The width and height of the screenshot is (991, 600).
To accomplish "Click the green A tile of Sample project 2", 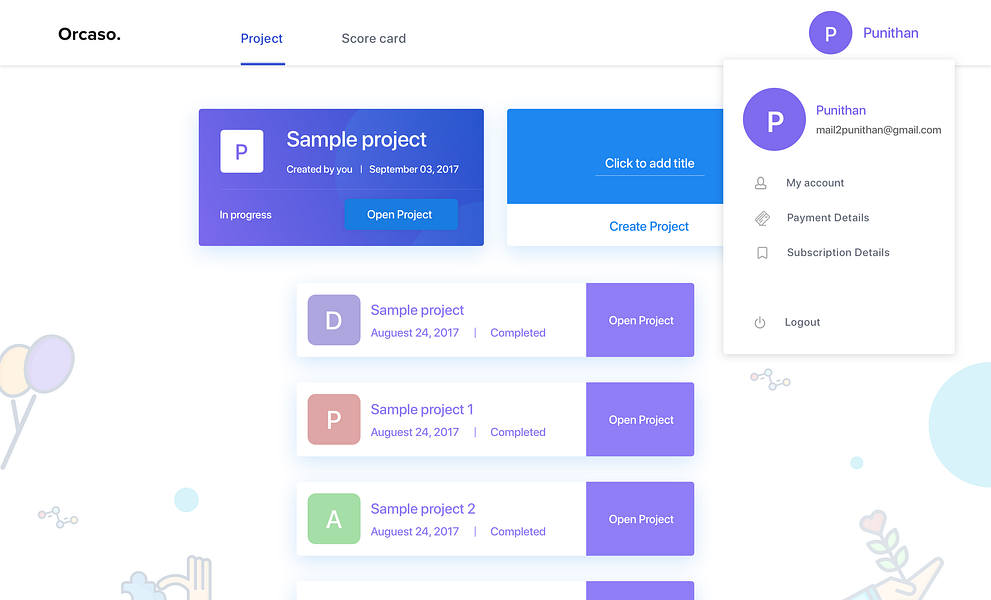I will (x=334, y=518).
